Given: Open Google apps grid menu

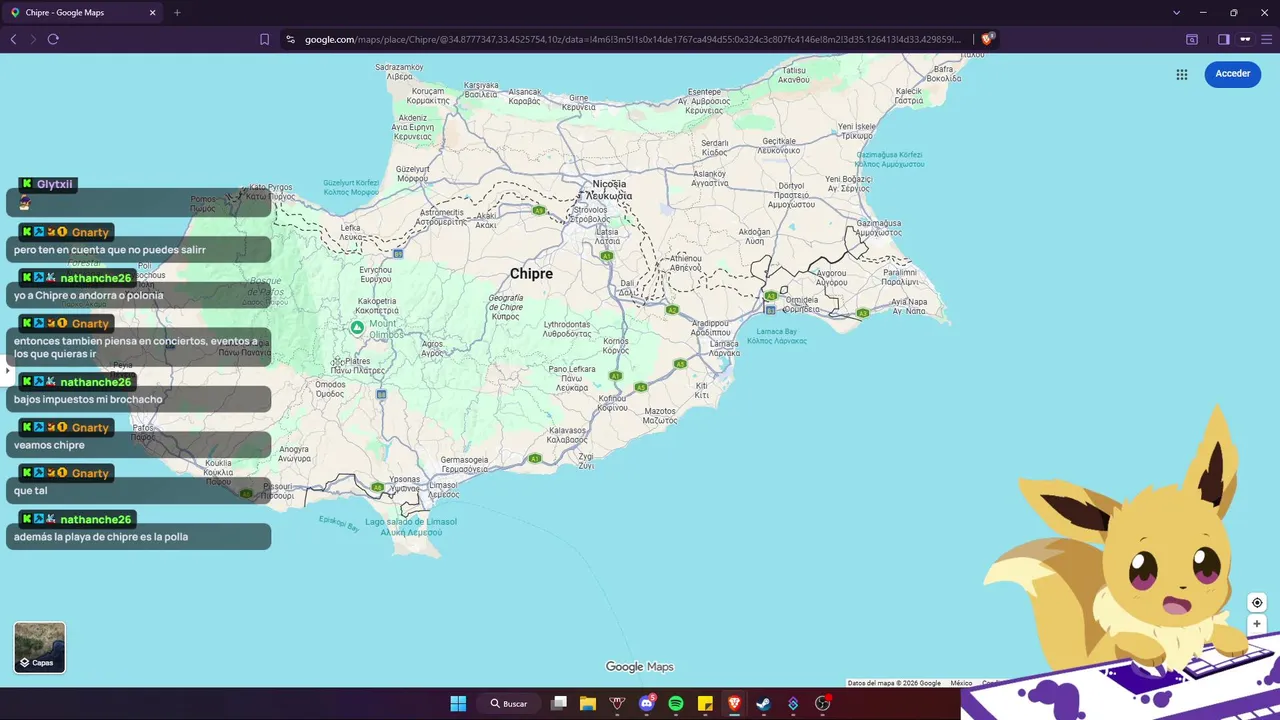Looking at the screenshot, I should pyautogui.click(x=1182, y=74).
